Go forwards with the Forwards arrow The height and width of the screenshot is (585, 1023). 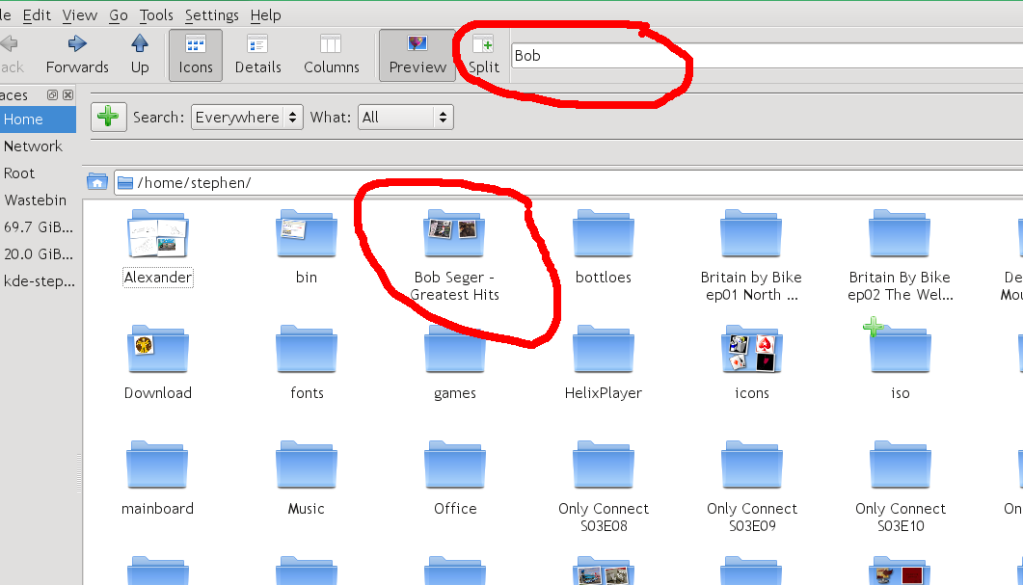tap(77, 55)
